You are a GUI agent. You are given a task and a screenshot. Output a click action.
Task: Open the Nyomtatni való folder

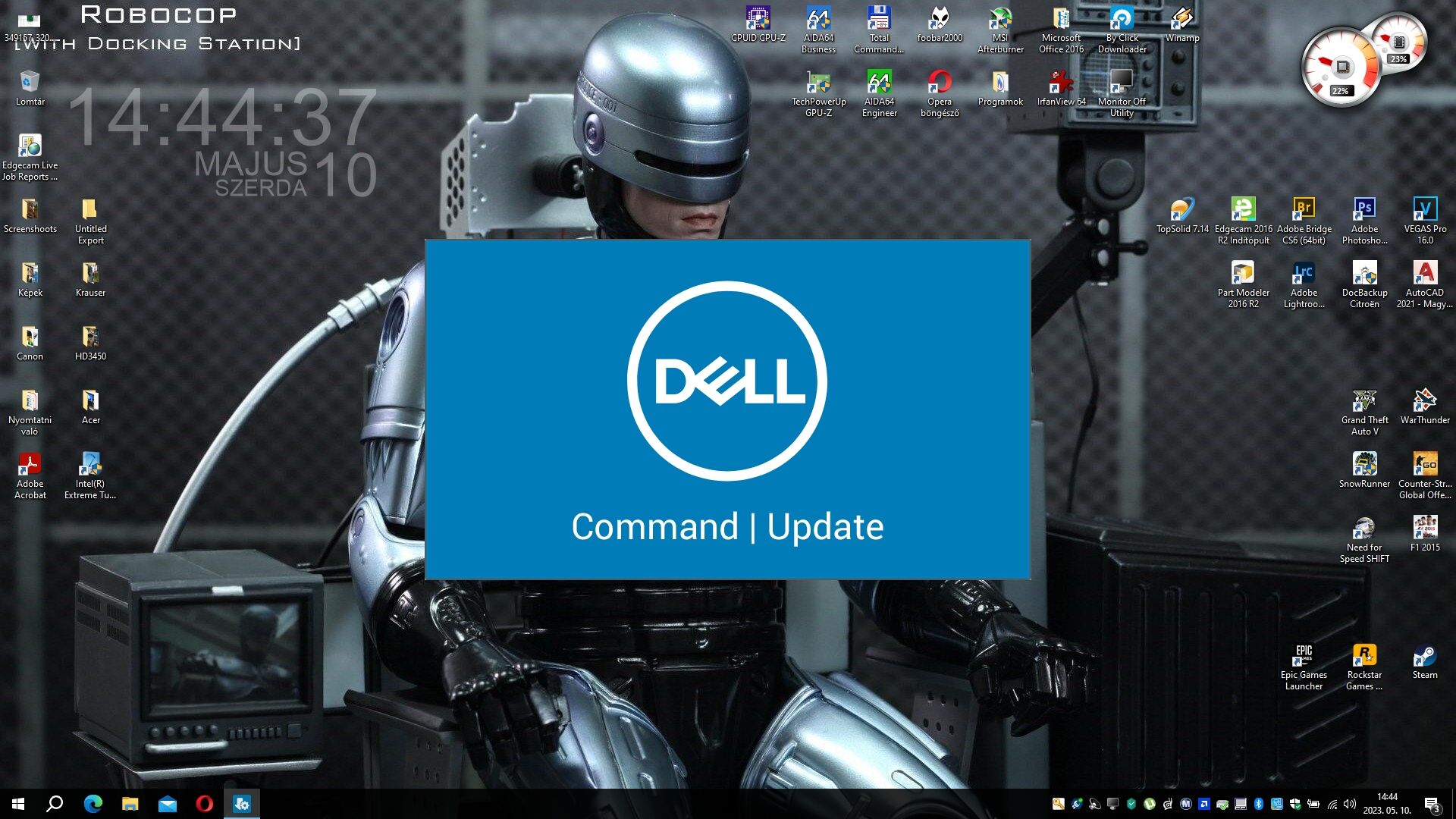click(30, 413)
